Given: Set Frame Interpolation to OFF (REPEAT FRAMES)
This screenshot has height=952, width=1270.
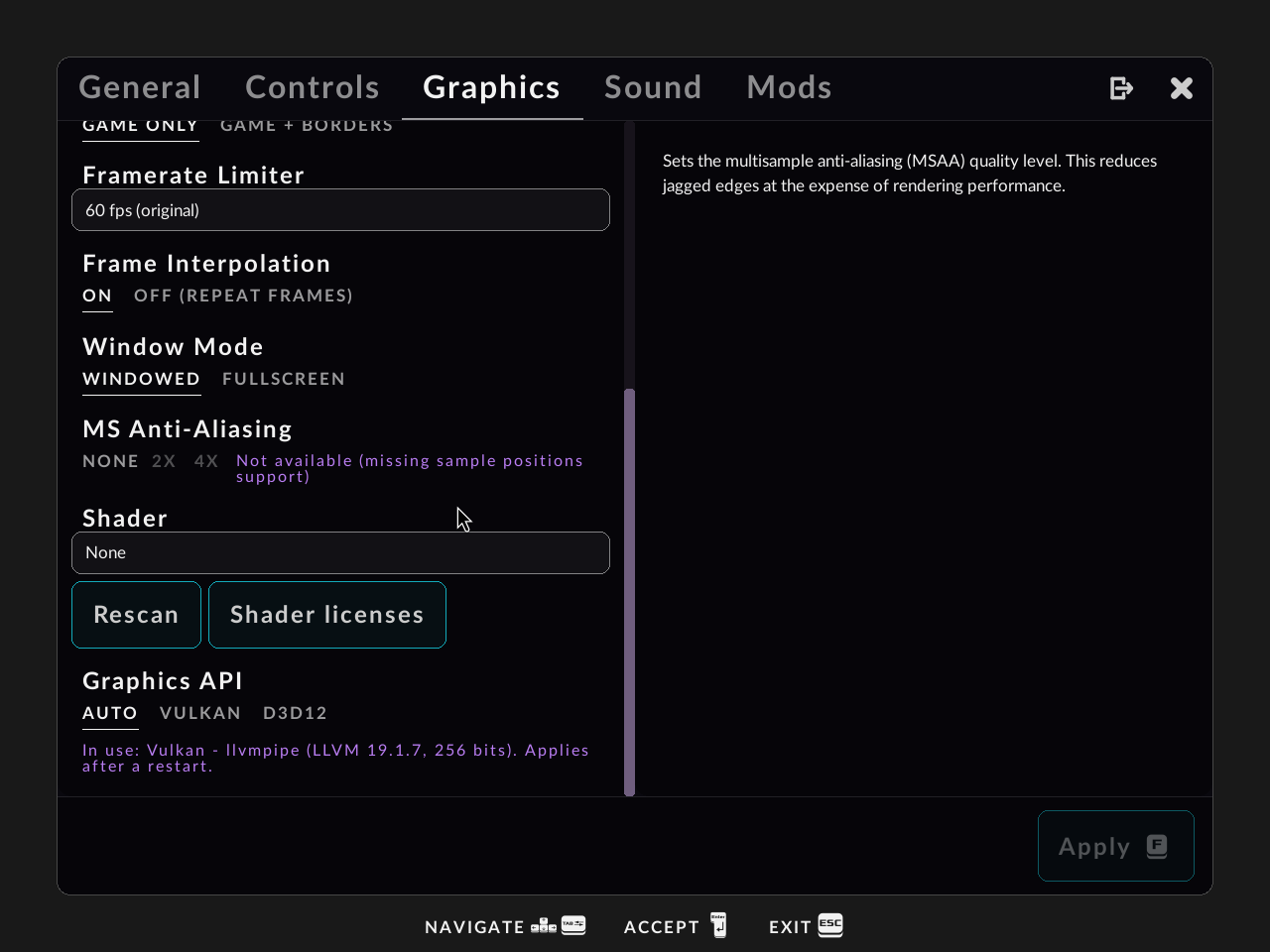Looking at the screenshot, I should tap(243, 296).
